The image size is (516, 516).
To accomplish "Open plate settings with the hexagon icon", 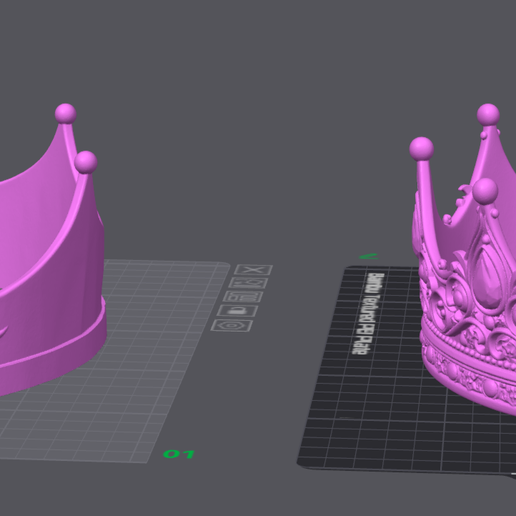I will point(232,325).
